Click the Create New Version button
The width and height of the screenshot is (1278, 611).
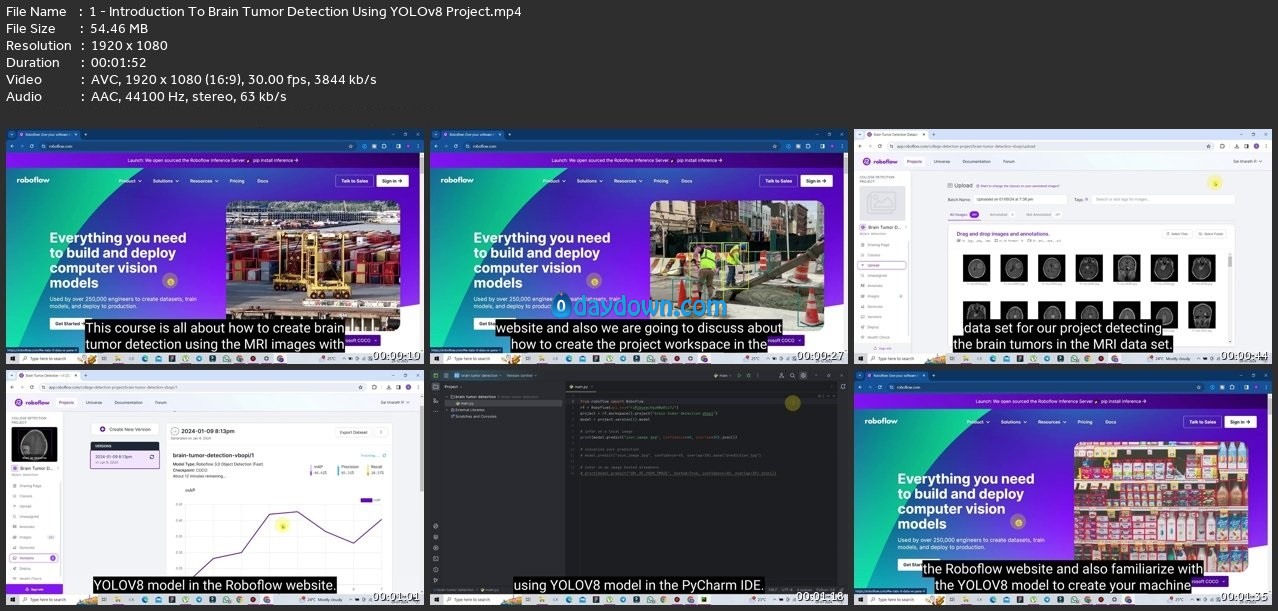tap(123, 428)
